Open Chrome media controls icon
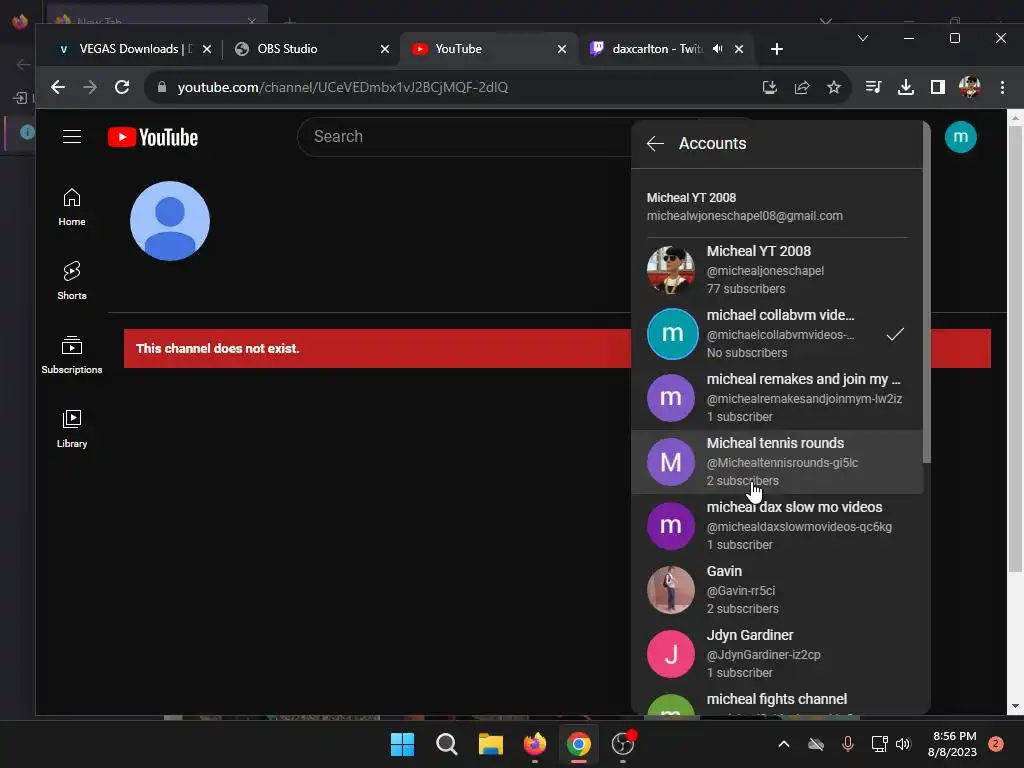The width and height of the screenshot is (1024, 768). tap(873, 87)
